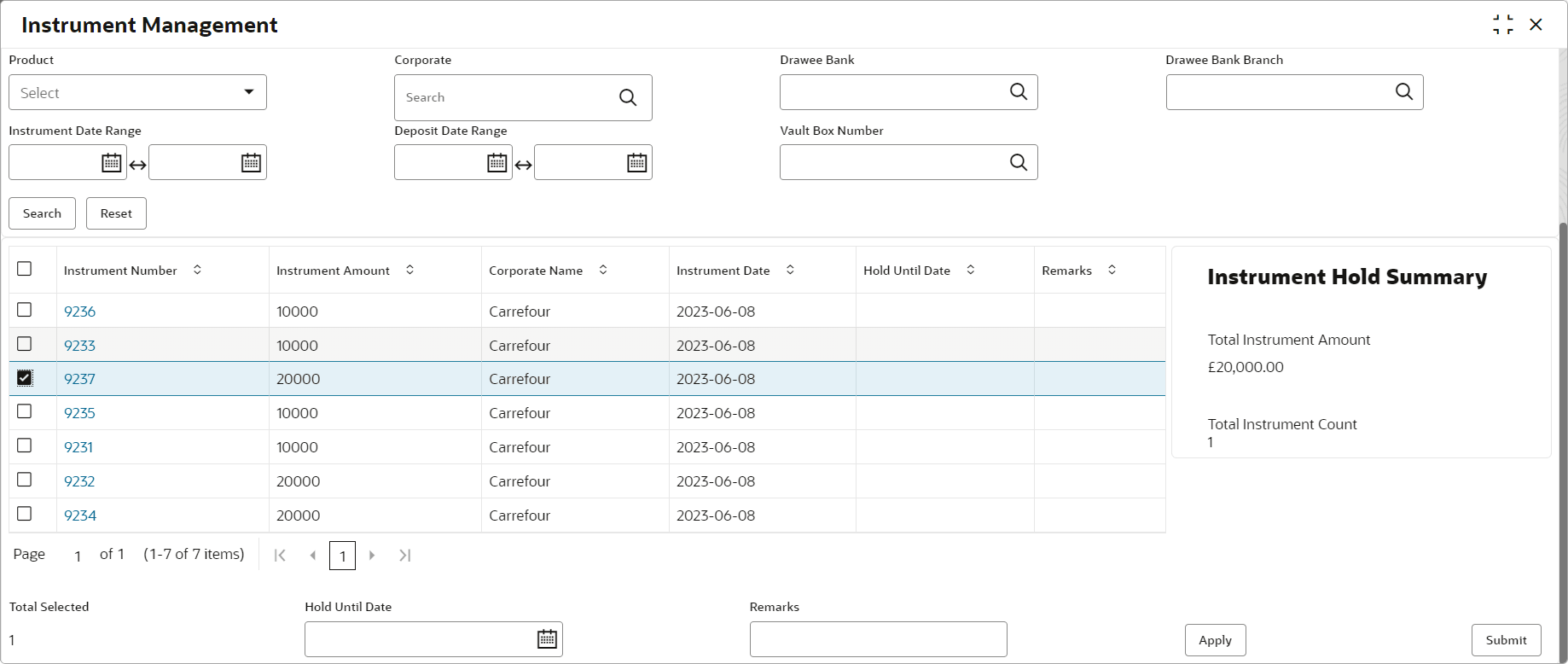Toggle the select-all checkbox in the table header
Screen dimensions: 1568x664
pyautogui.click(x=25, y=269)
